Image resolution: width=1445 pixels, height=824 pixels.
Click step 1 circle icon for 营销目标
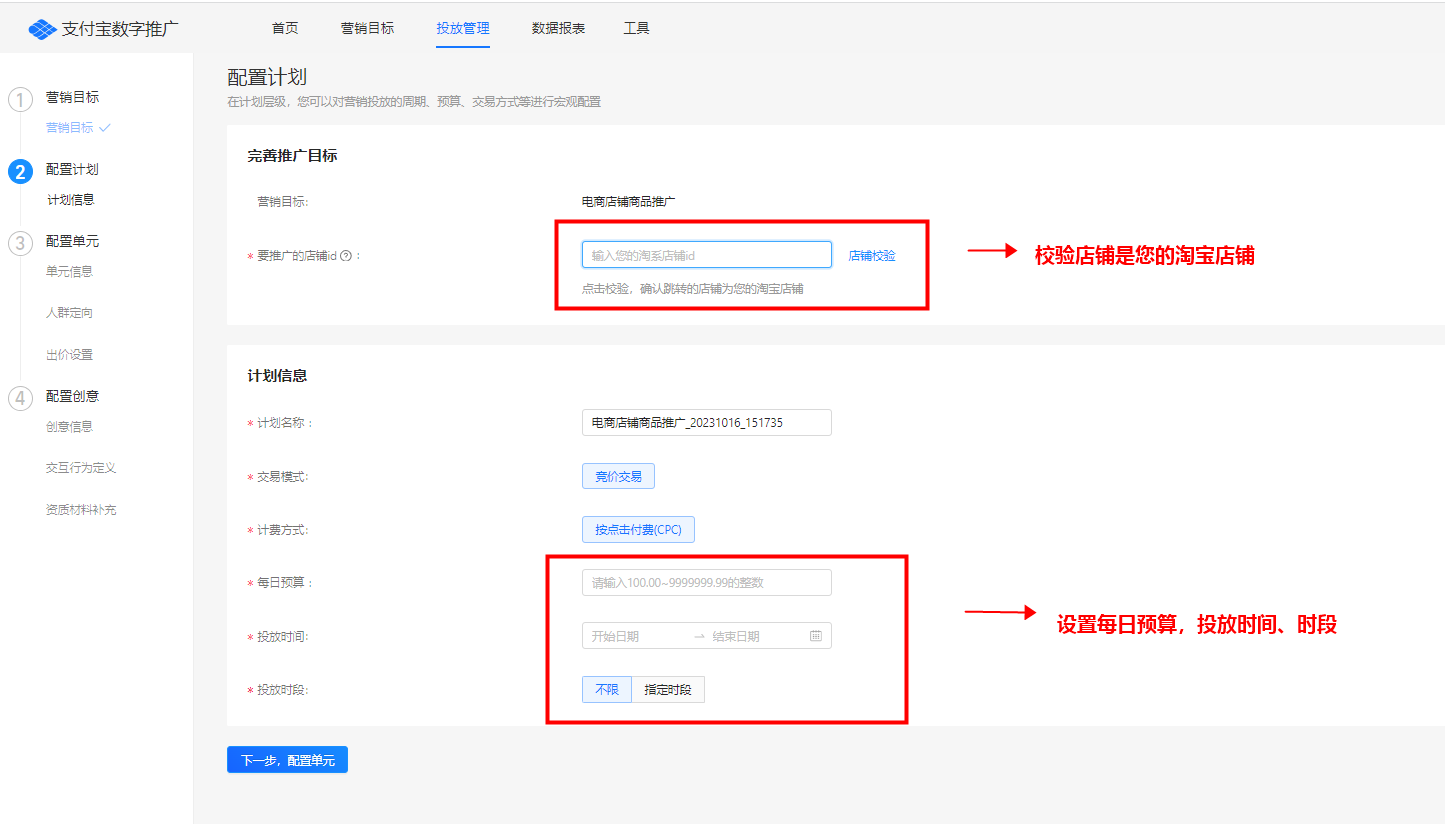tap(20, 99)
